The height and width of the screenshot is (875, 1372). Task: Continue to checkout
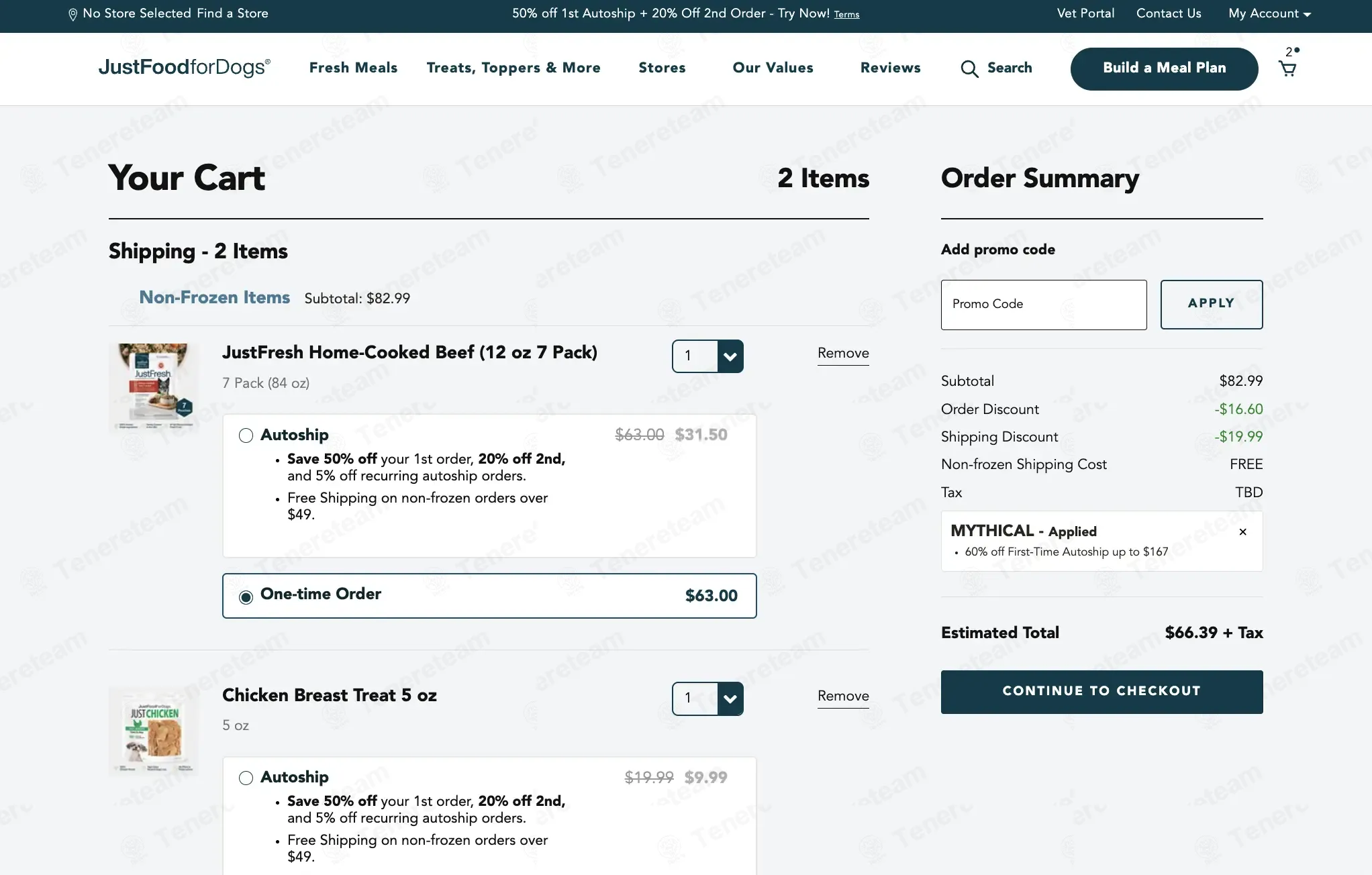1101,692
